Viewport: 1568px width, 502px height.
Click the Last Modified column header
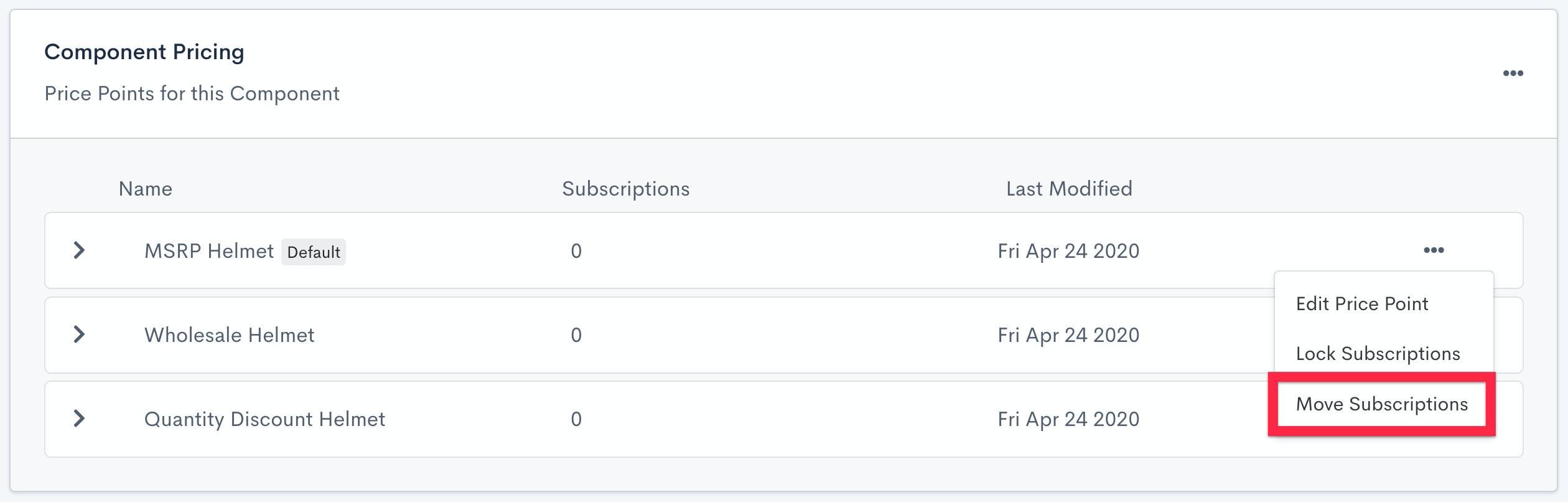point(1069,189)
